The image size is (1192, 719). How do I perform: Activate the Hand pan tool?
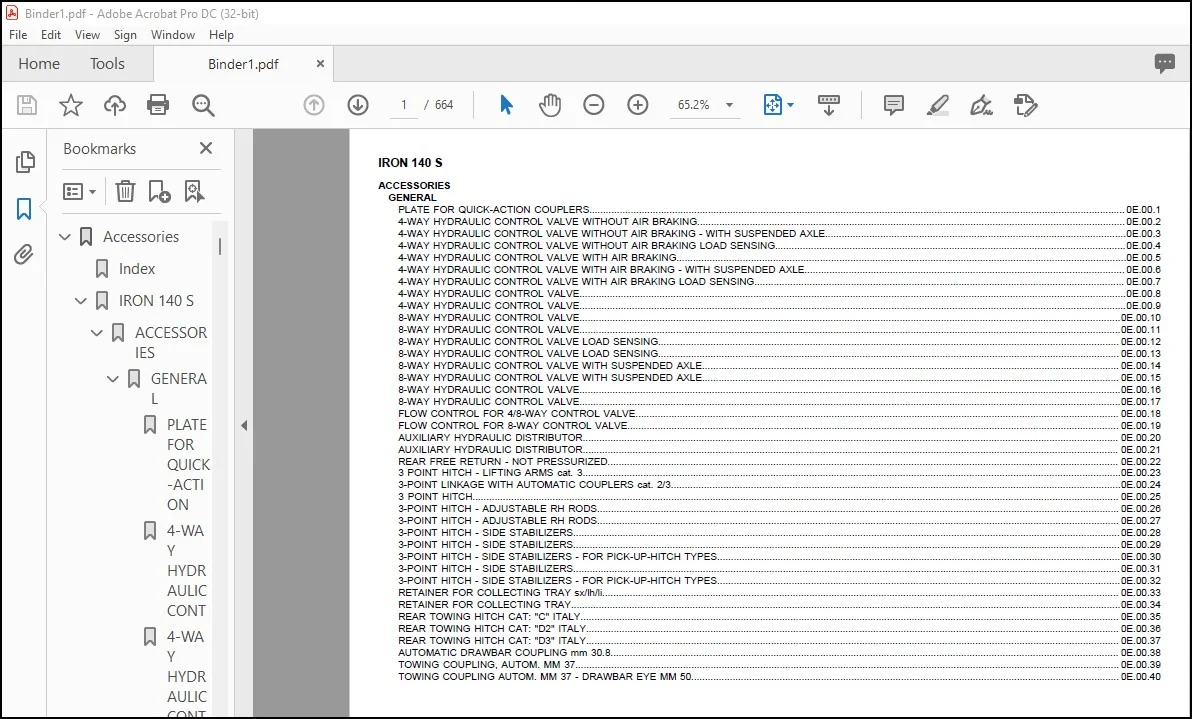[x=550, y=105]
